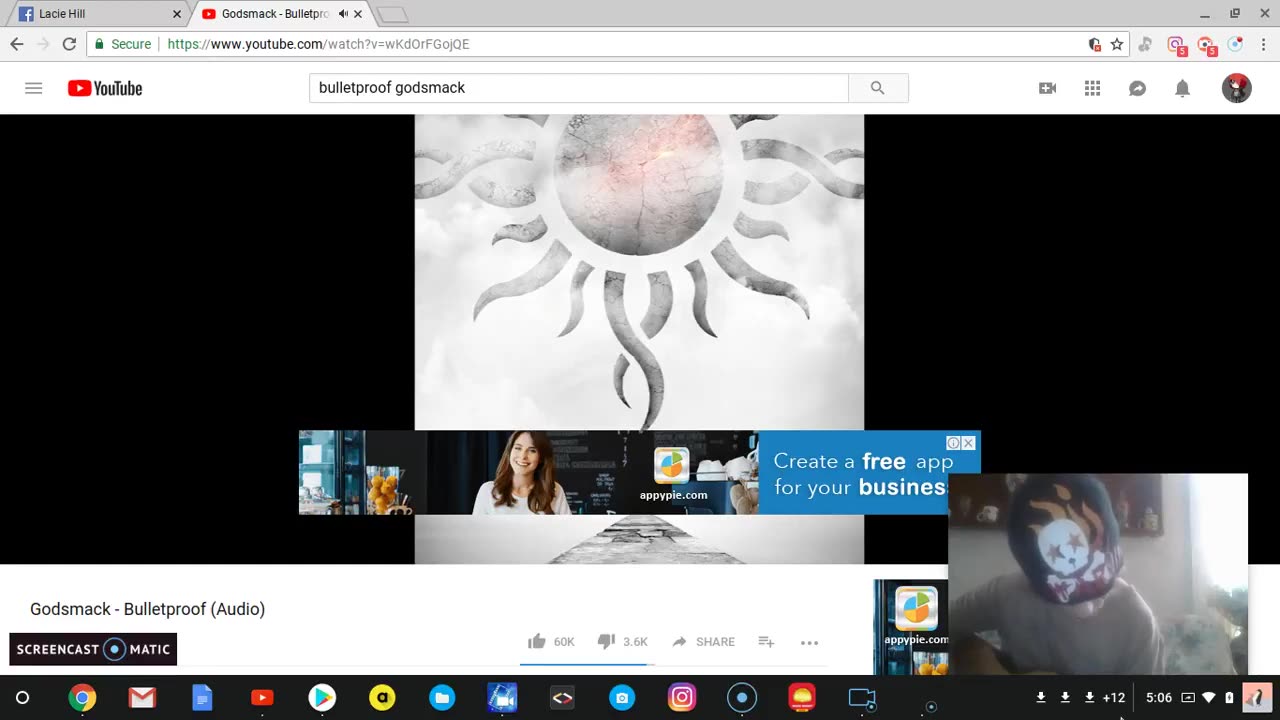Viewport: 1280px width, 720px height.
Task: Open the YouTube account avatar menu
Action: tap(1237, 88)
